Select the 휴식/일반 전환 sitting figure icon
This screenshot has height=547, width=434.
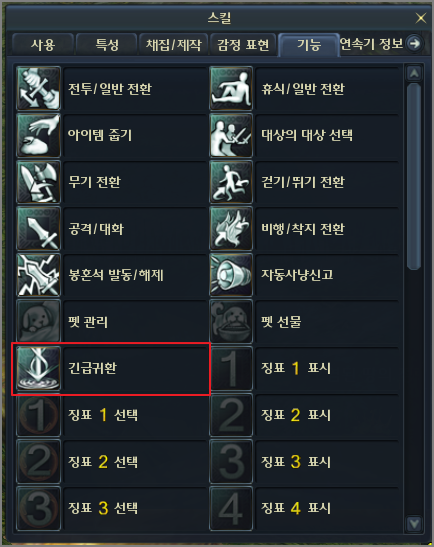231,89
